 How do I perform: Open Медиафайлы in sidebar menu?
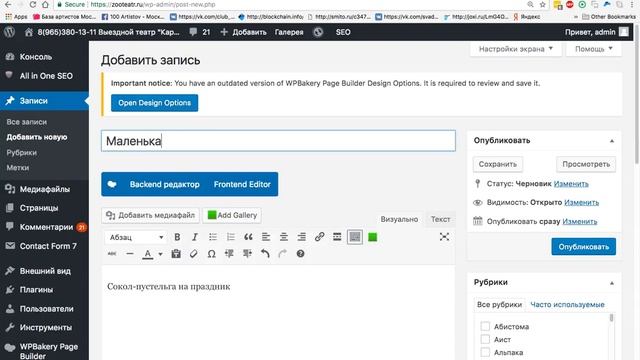44,189
